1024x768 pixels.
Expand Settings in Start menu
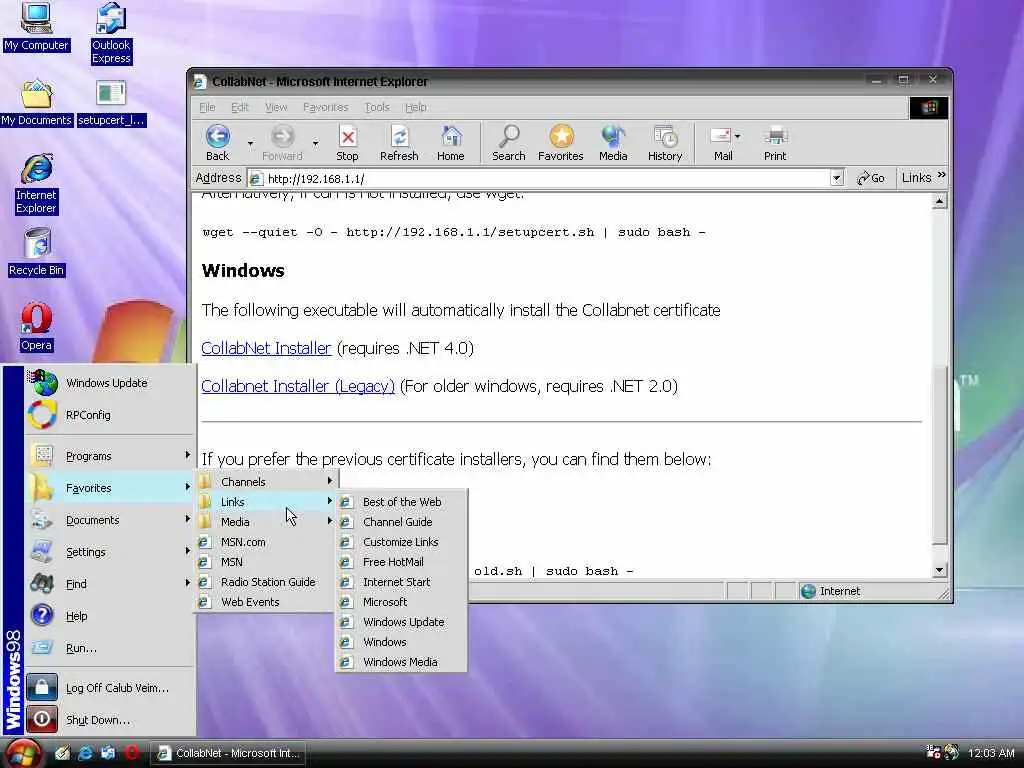(x=110, y=552)
